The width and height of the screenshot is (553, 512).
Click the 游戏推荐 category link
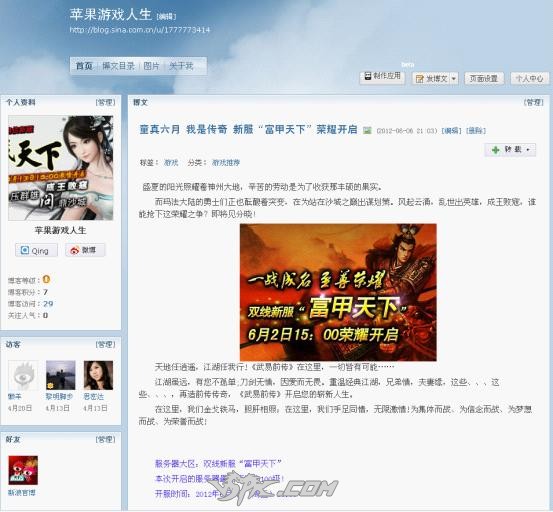226,163
